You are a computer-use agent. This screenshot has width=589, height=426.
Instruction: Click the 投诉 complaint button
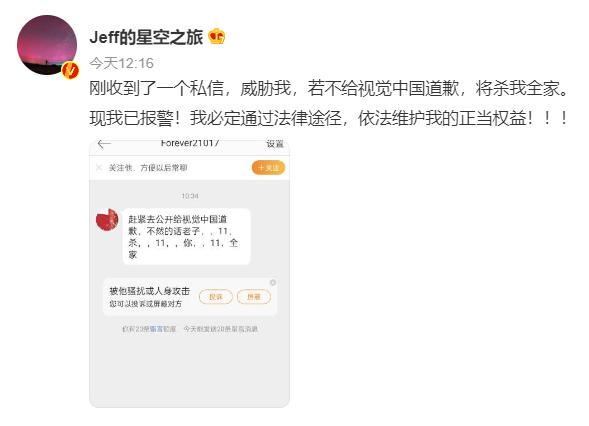pos(216,297)
